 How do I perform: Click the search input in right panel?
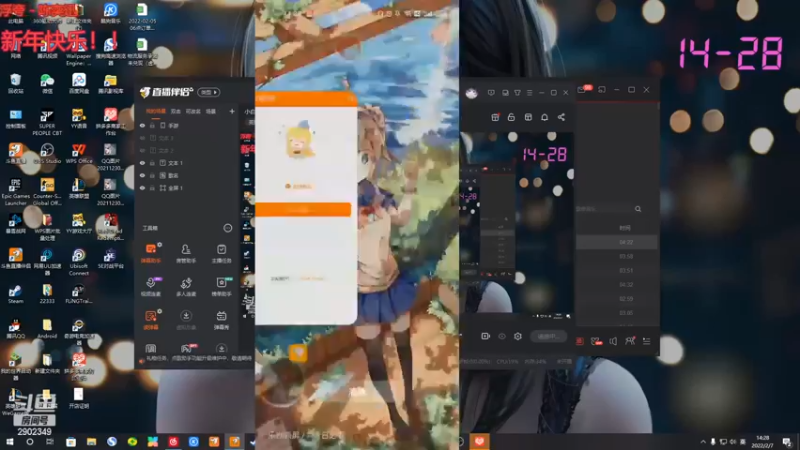click(x=604, y=209)
